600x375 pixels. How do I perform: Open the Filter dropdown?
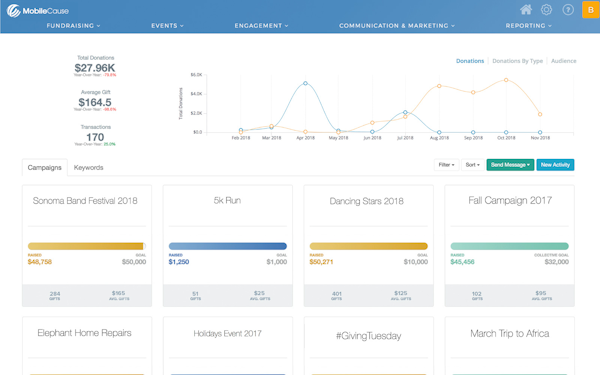447,165
